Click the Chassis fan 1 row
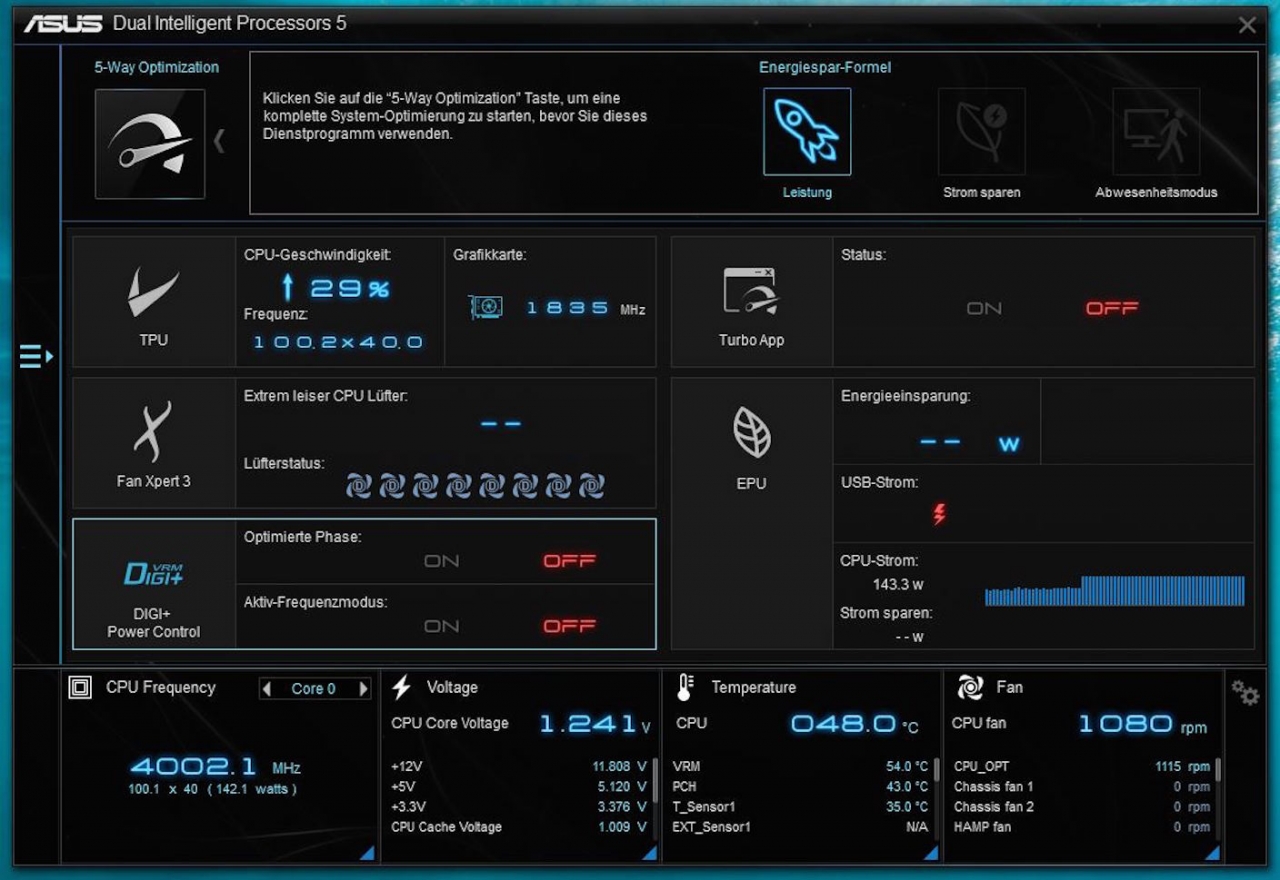Screen dimensions: 1280x880 (x=1083, y=787)
